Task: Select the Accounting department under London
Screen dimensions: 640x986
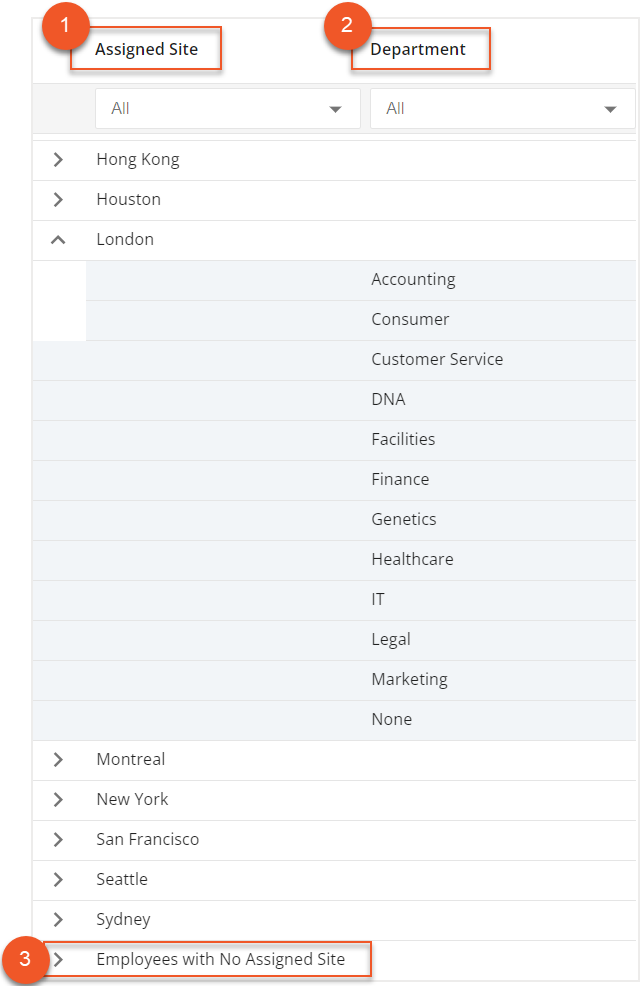Action: (x=413, y=280)
